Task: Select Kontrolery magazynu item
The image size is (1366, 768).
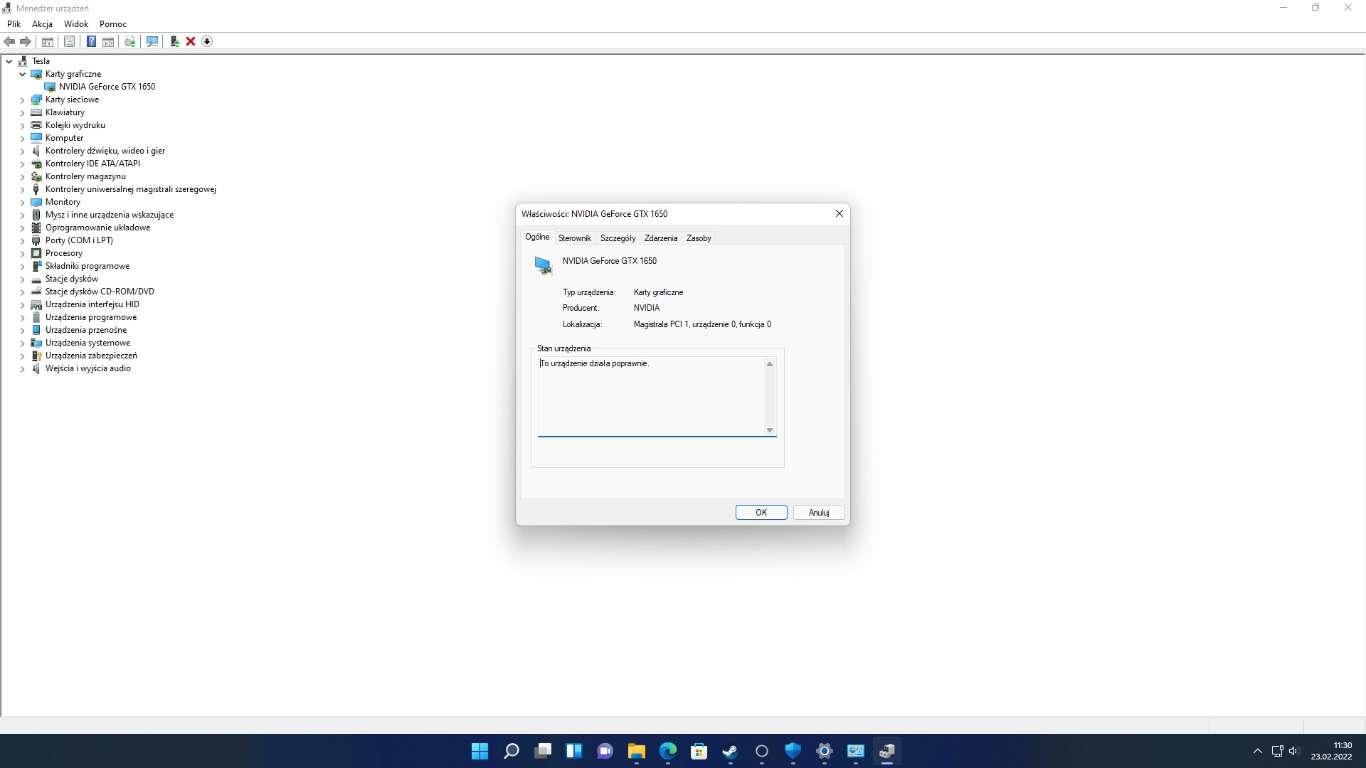Action: 85,176
